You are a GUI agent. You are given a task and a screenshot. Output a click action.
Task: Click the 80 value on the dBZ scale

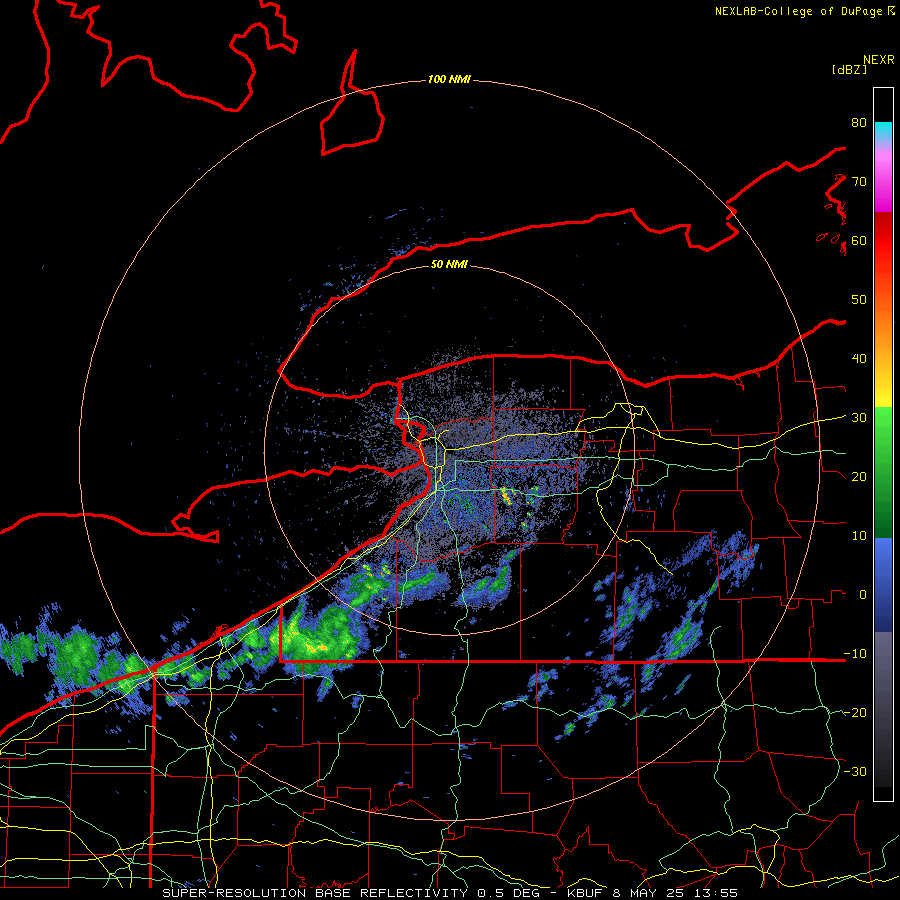click(x=859, y=123)
